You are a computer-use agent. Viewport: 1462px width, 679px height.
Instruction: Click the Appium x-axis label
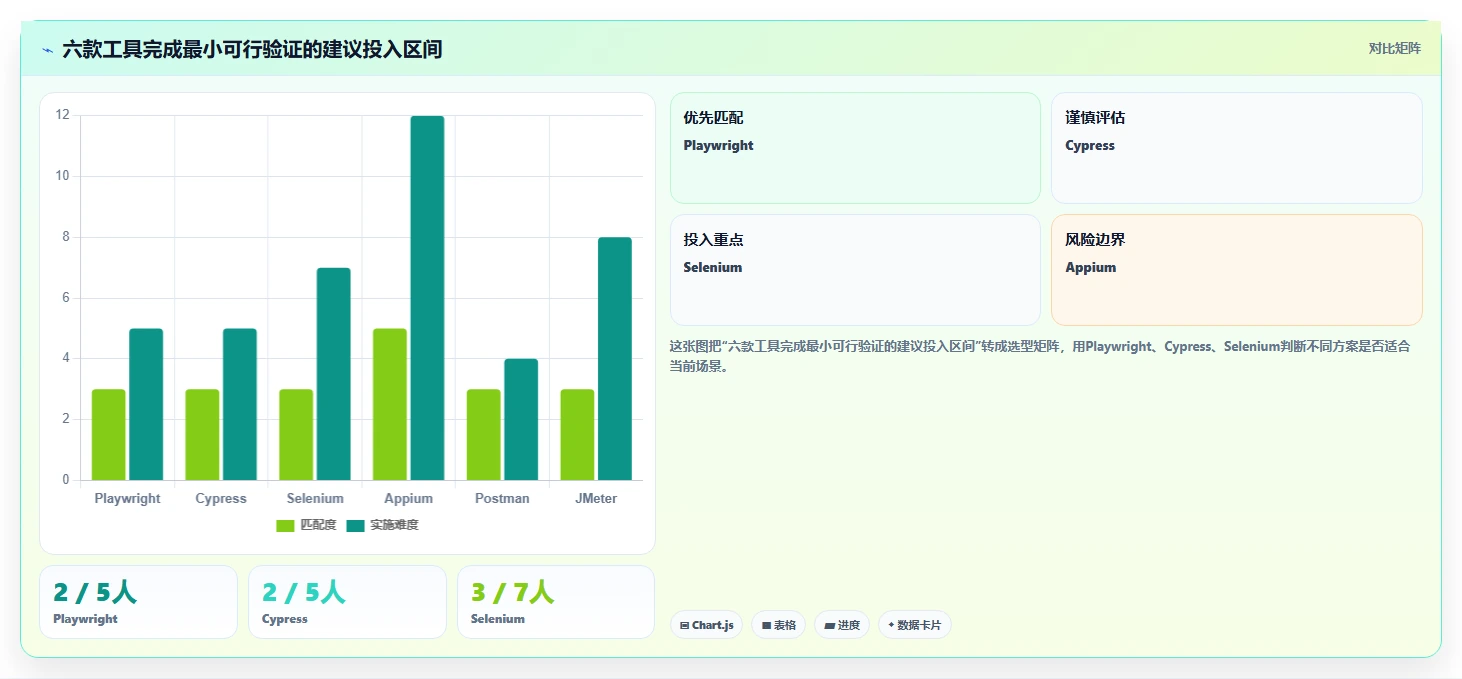pos(409,498)
